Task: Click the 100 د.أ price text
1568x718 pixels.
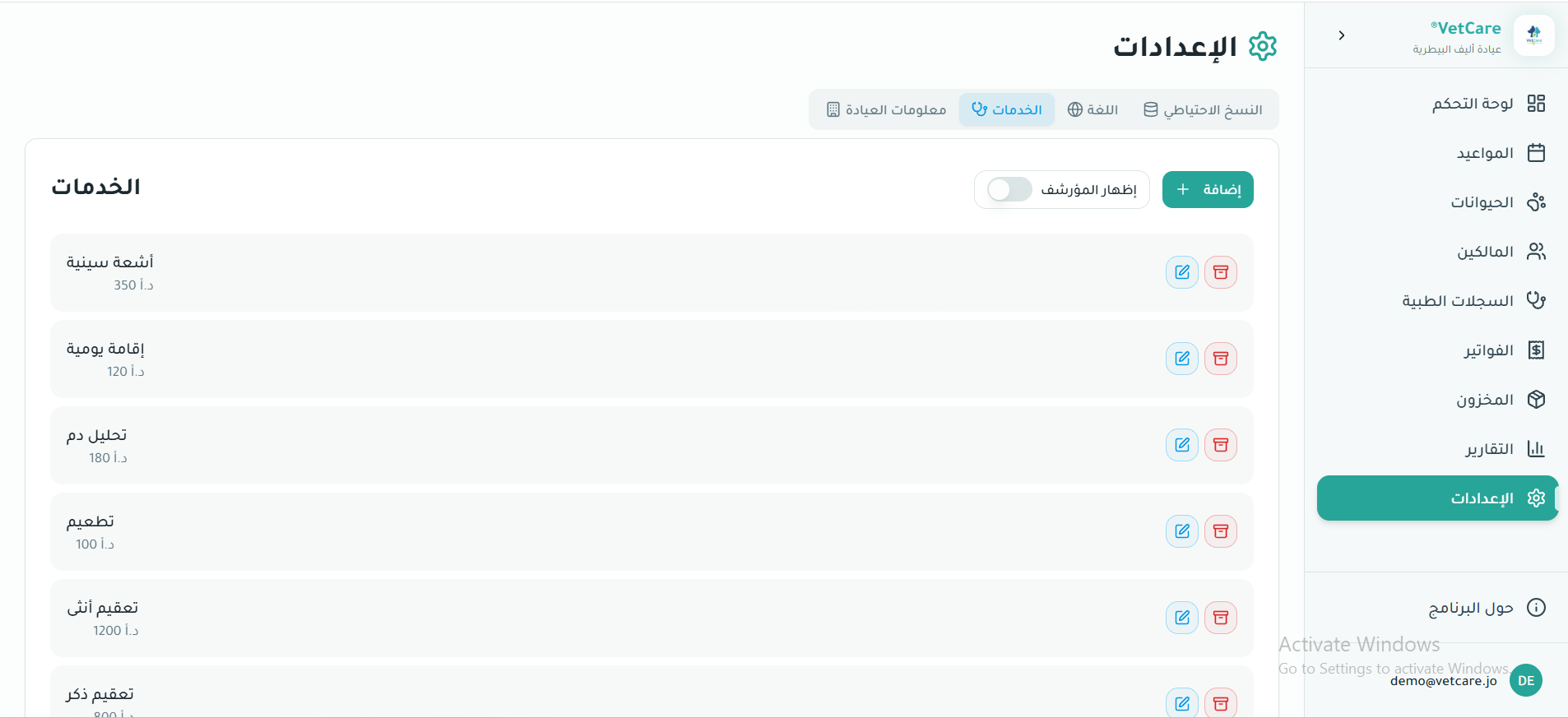Action: pos(95,544)
